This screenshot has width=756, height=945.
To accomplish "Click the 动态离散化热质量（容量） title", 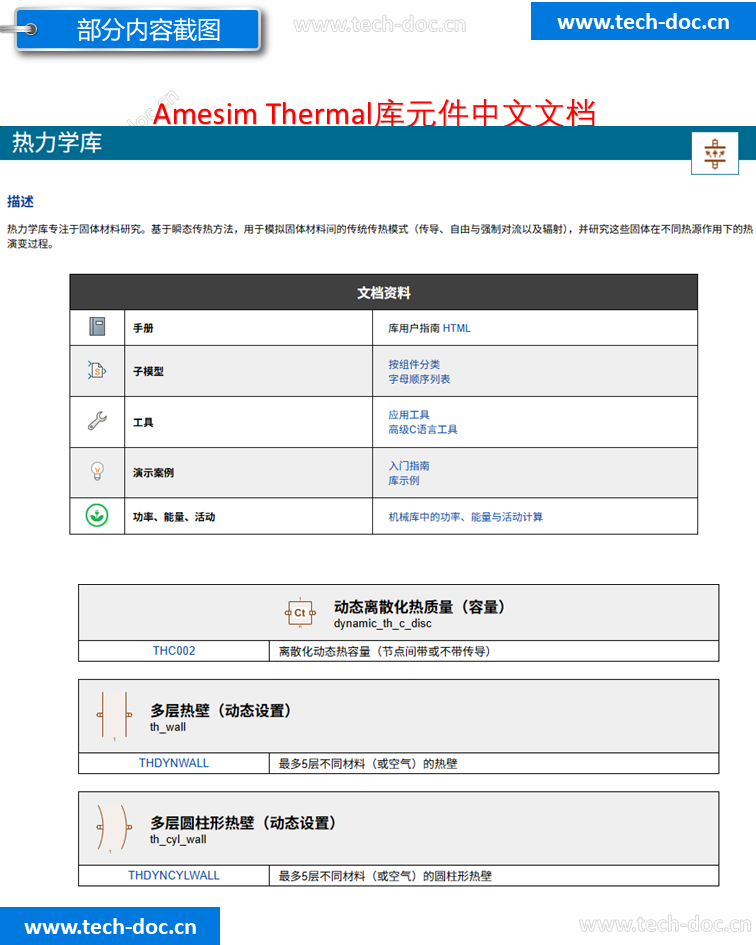I will click(420, 607).
